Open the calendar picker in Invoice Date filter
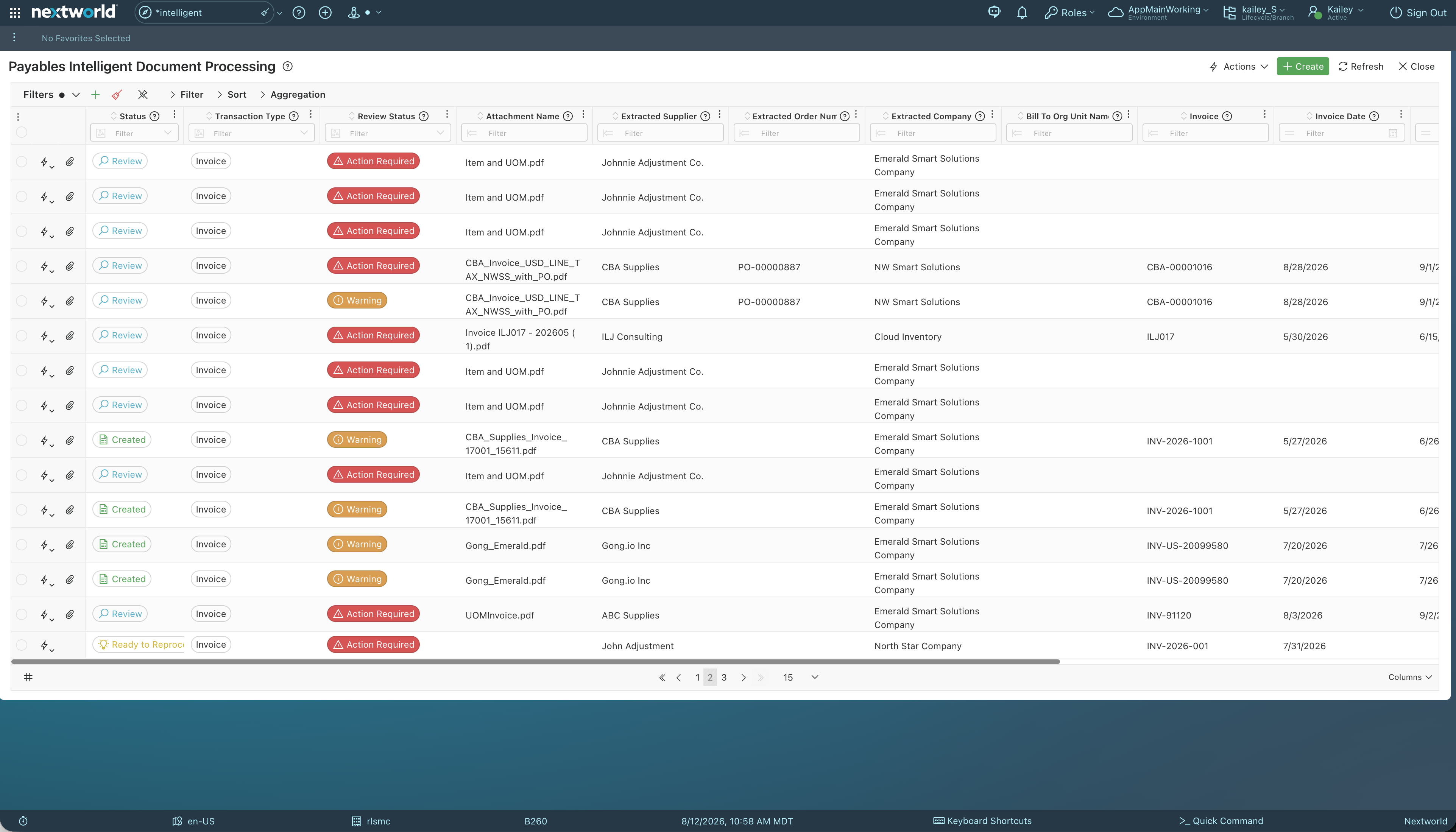Screen dimensions: 1456x832 [1393, 133]
